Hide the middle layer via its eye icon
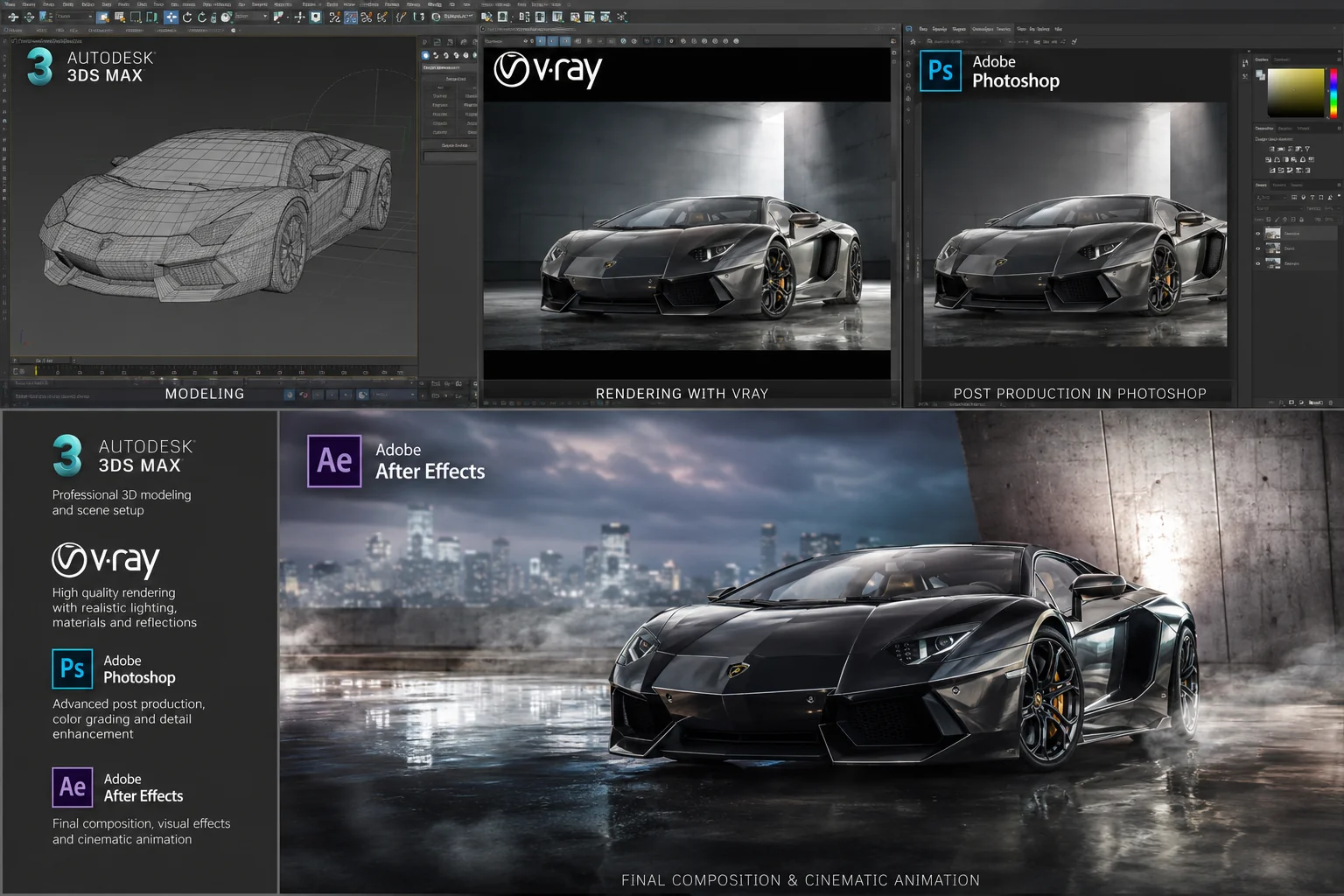Screen dimensions: 1344x896 [x=1258, y=248]
